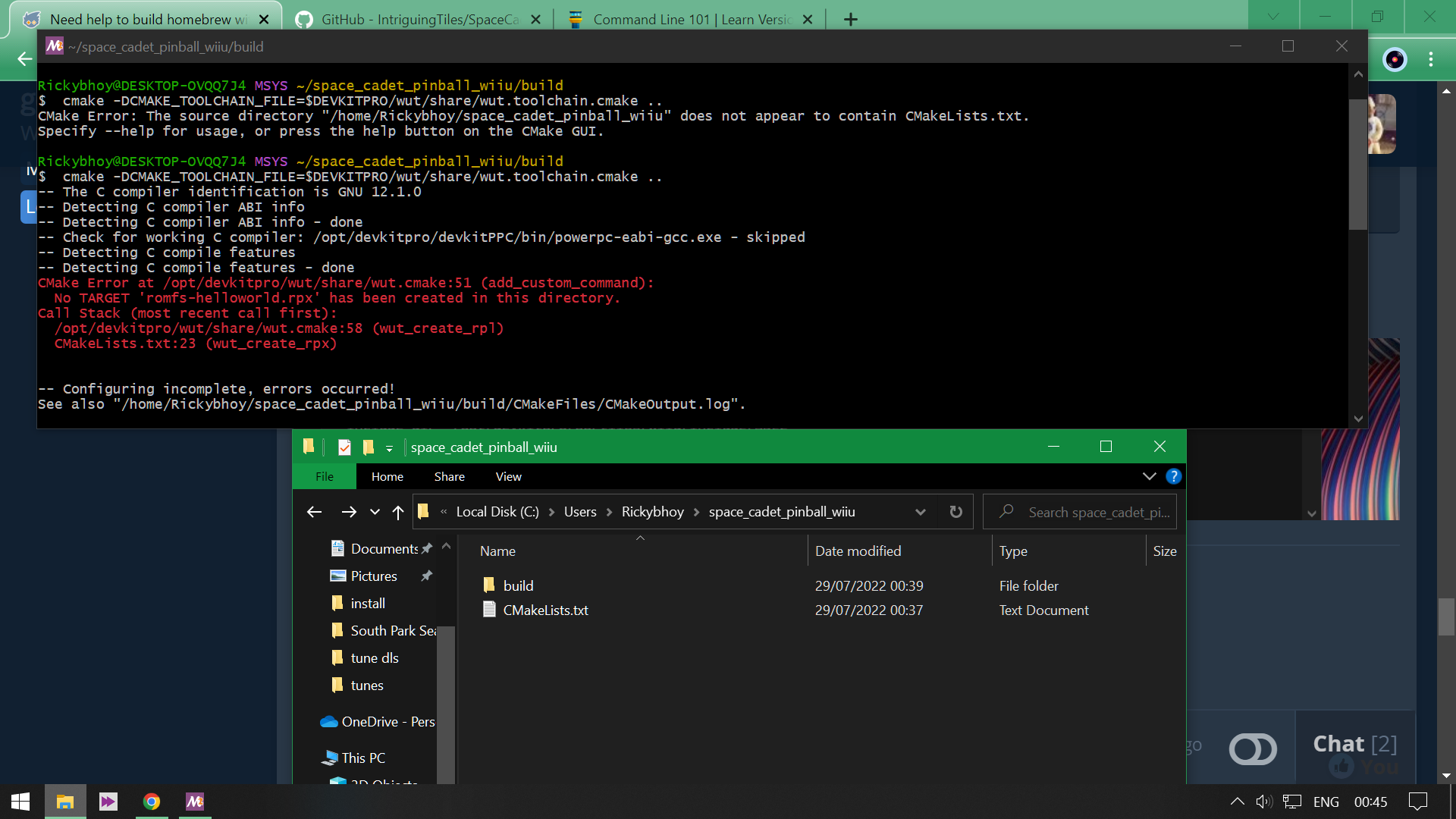Click the MSYS2 taskbar icon
The height and width of the screenshot is (819, 1456).
tap(195, 802)
